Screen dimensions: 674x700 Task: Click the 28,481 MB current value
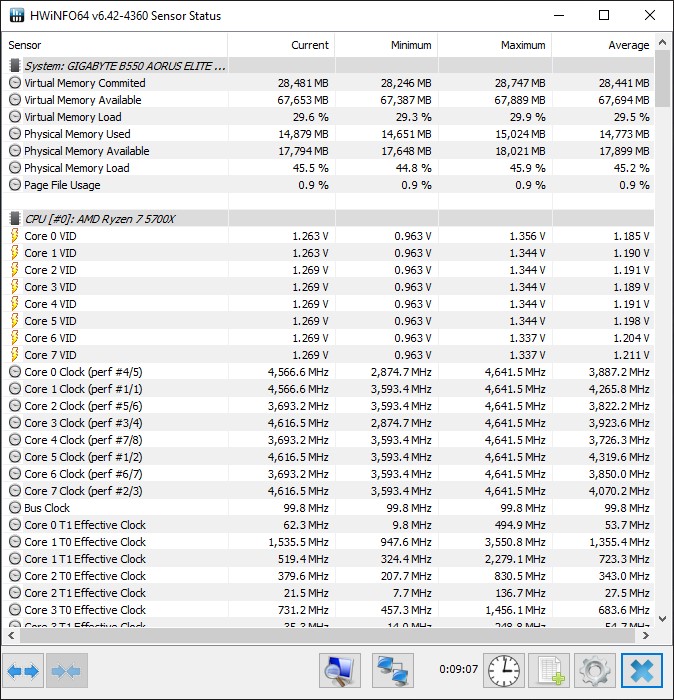[x=303, y=83]
